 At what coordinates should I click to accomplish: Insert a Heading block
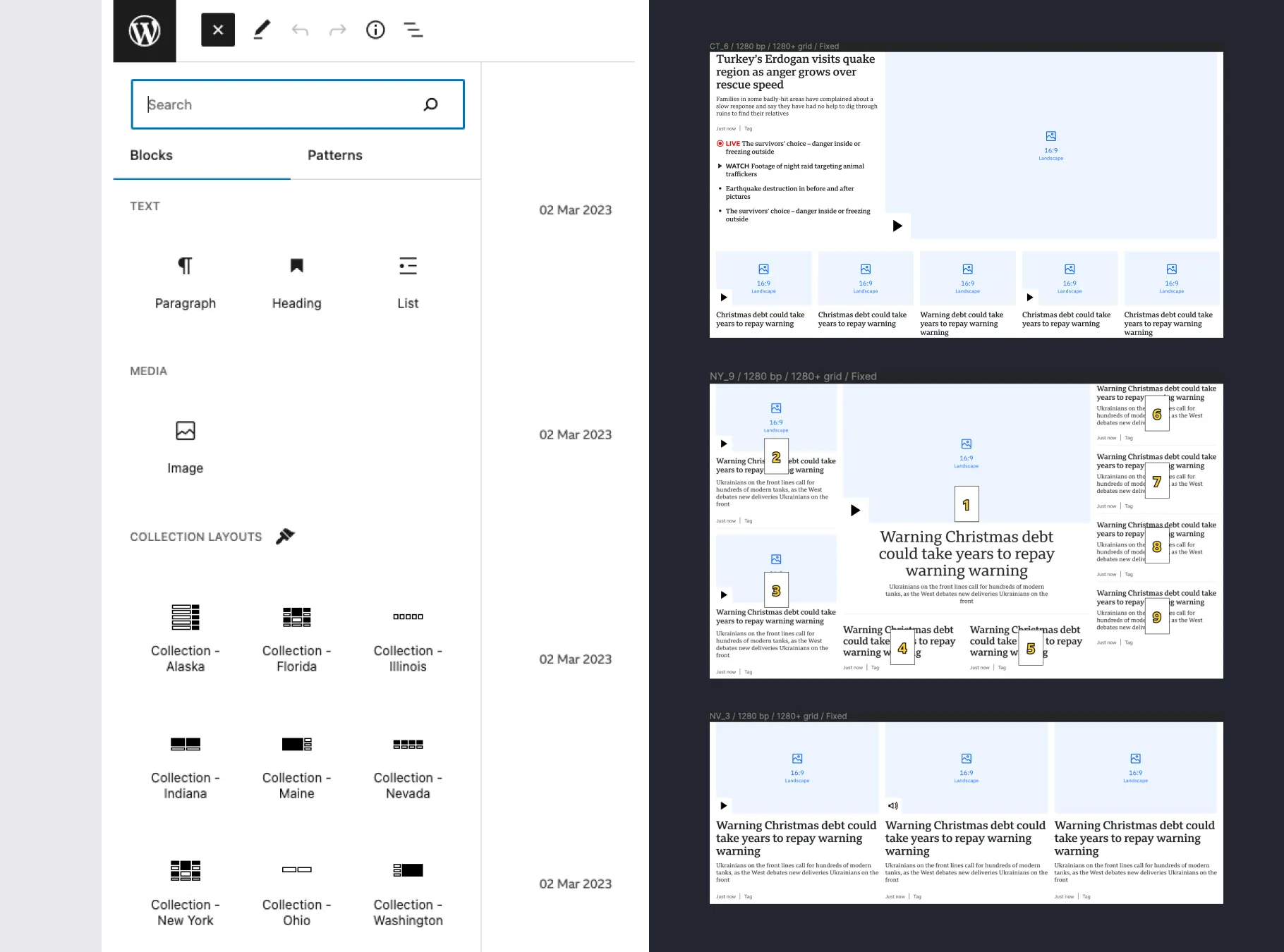click(x=297, y=283)
